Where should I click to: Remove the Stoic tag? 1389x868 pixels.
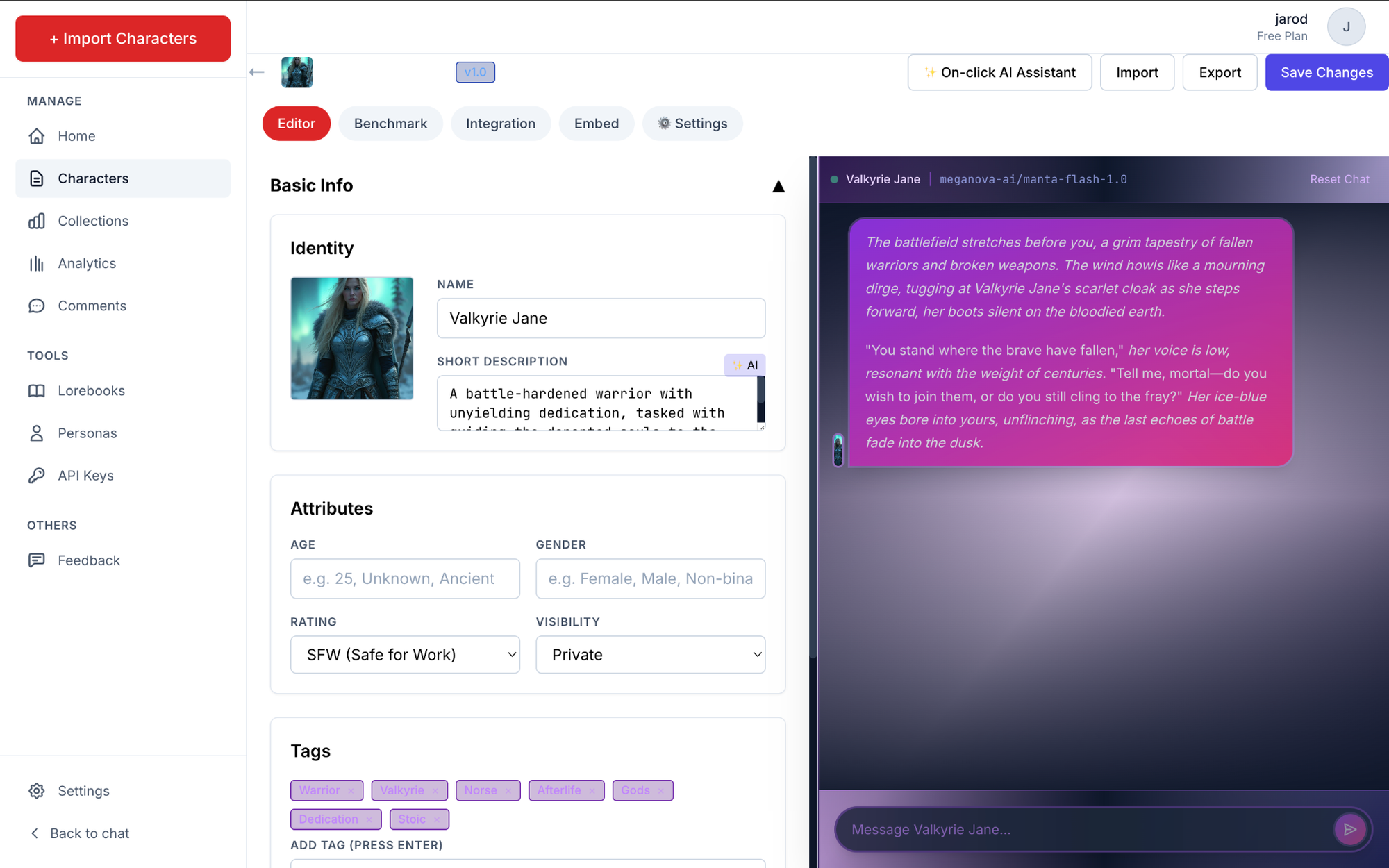click(x=437, y=820)
